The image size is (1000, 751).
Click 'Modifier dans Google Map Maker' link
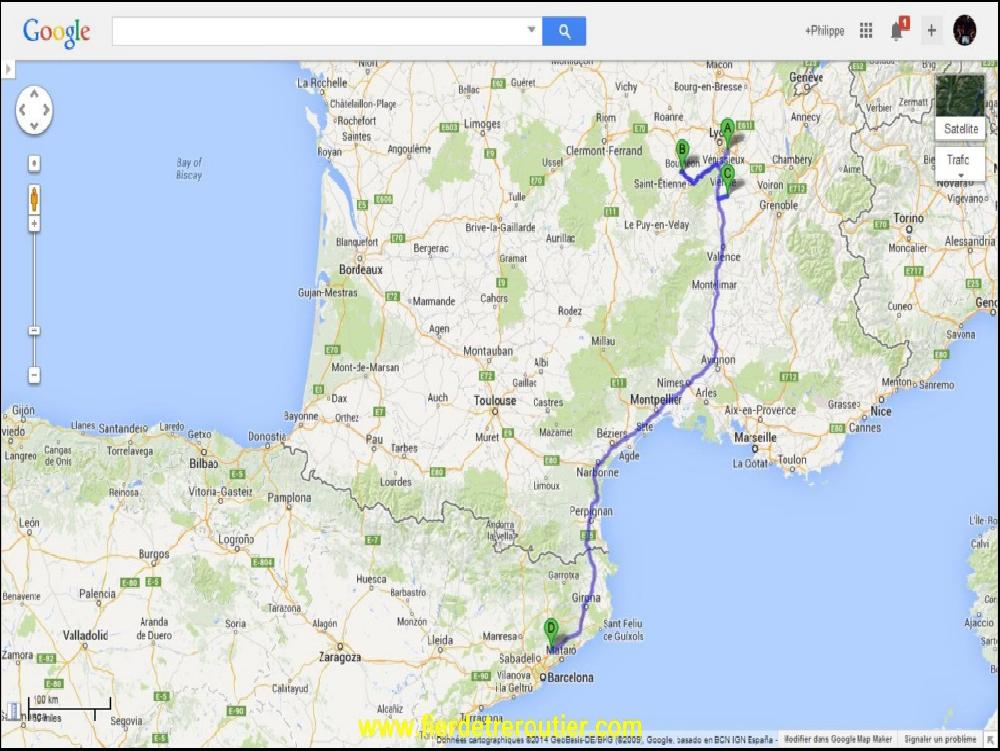(x=836, y=739)
